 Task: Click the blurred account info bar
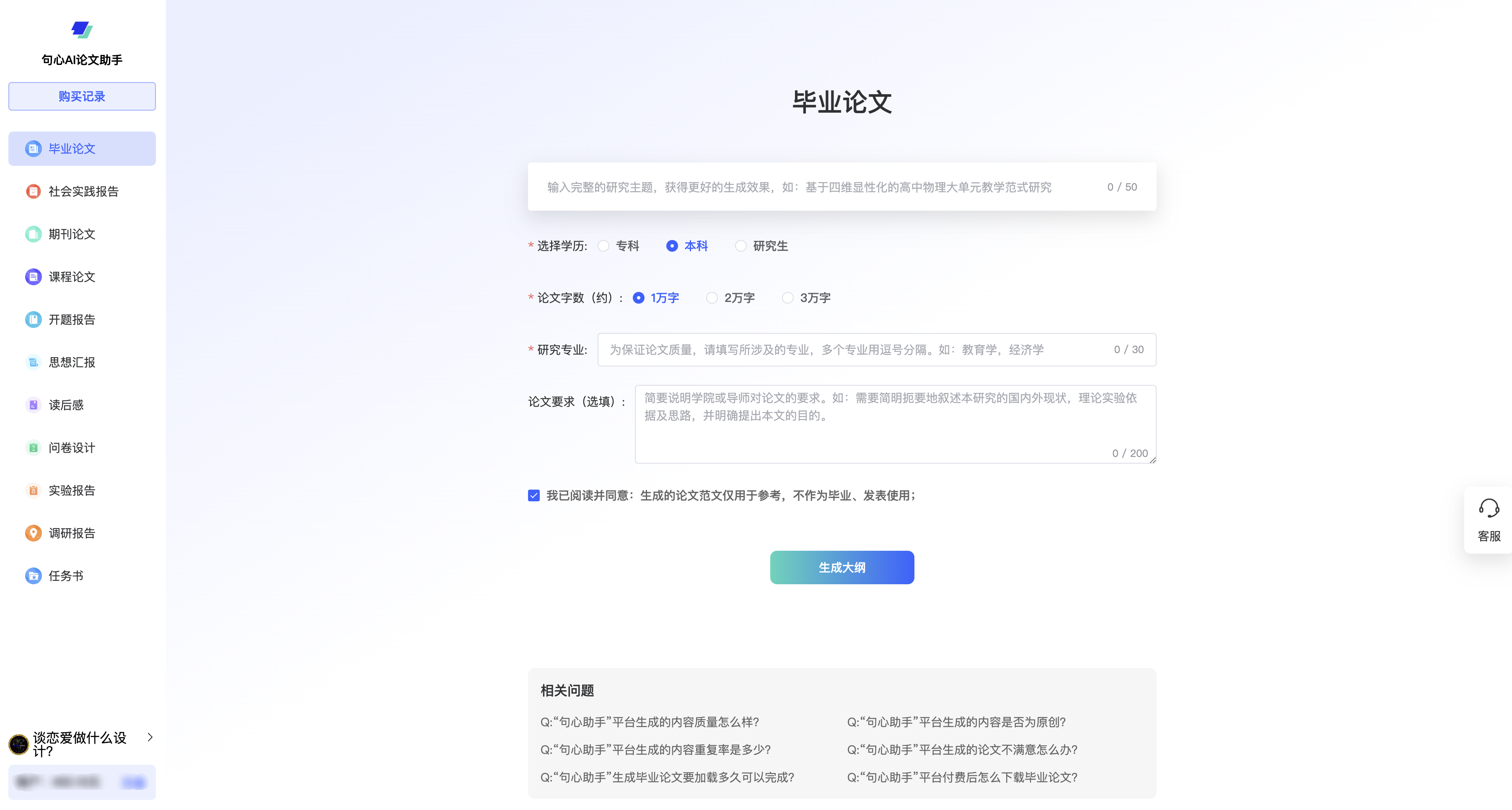(82, 782)
